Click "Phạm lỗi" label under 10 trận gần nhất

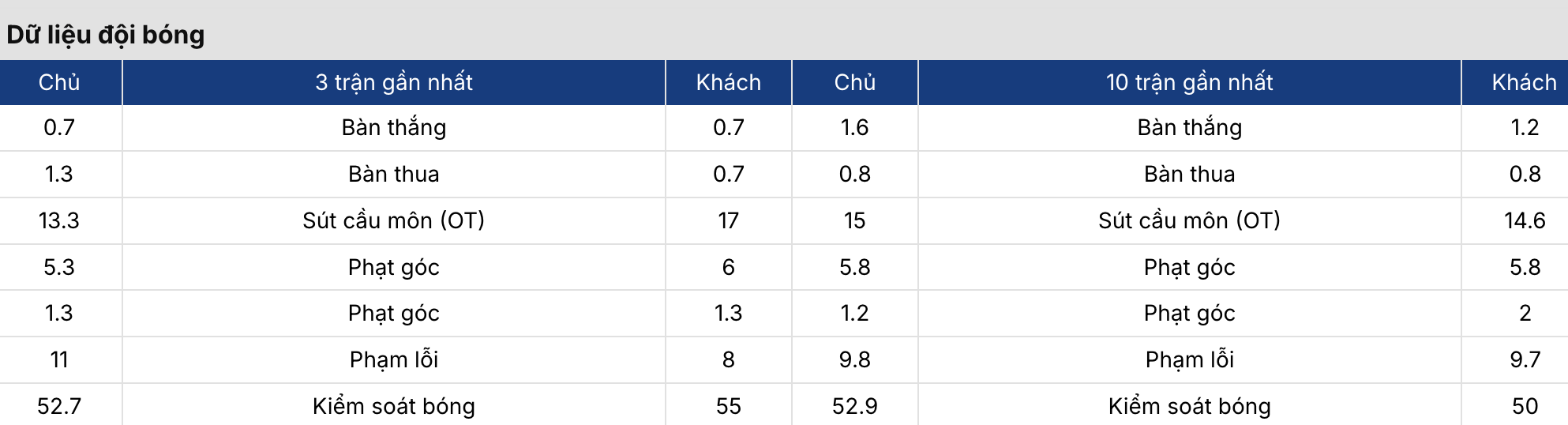(1189, 359)
